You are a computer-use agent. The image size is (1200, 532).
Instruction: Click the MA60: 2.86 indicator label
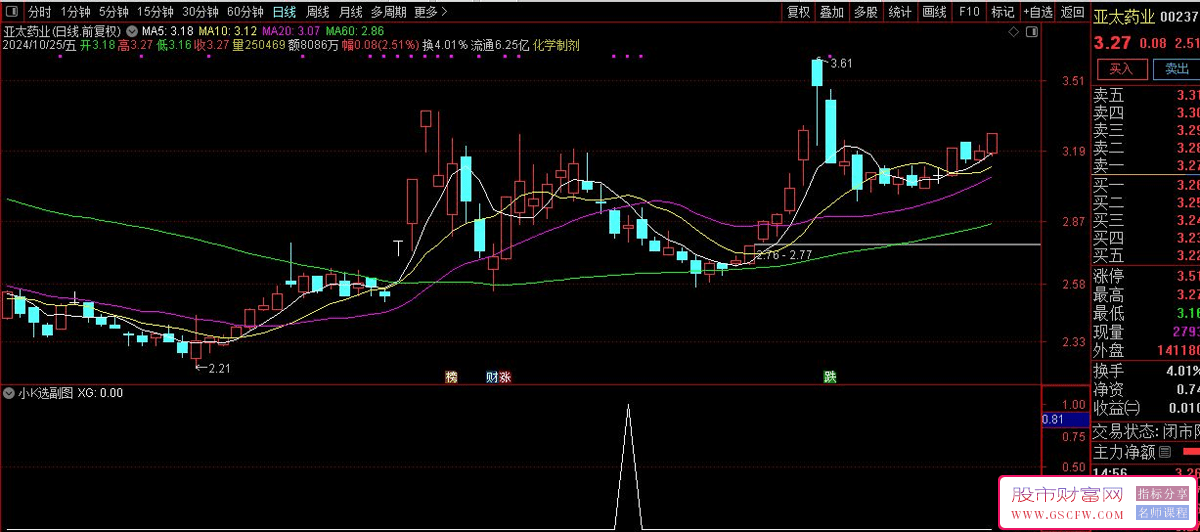pyautogui.click(x=354, y=31)
